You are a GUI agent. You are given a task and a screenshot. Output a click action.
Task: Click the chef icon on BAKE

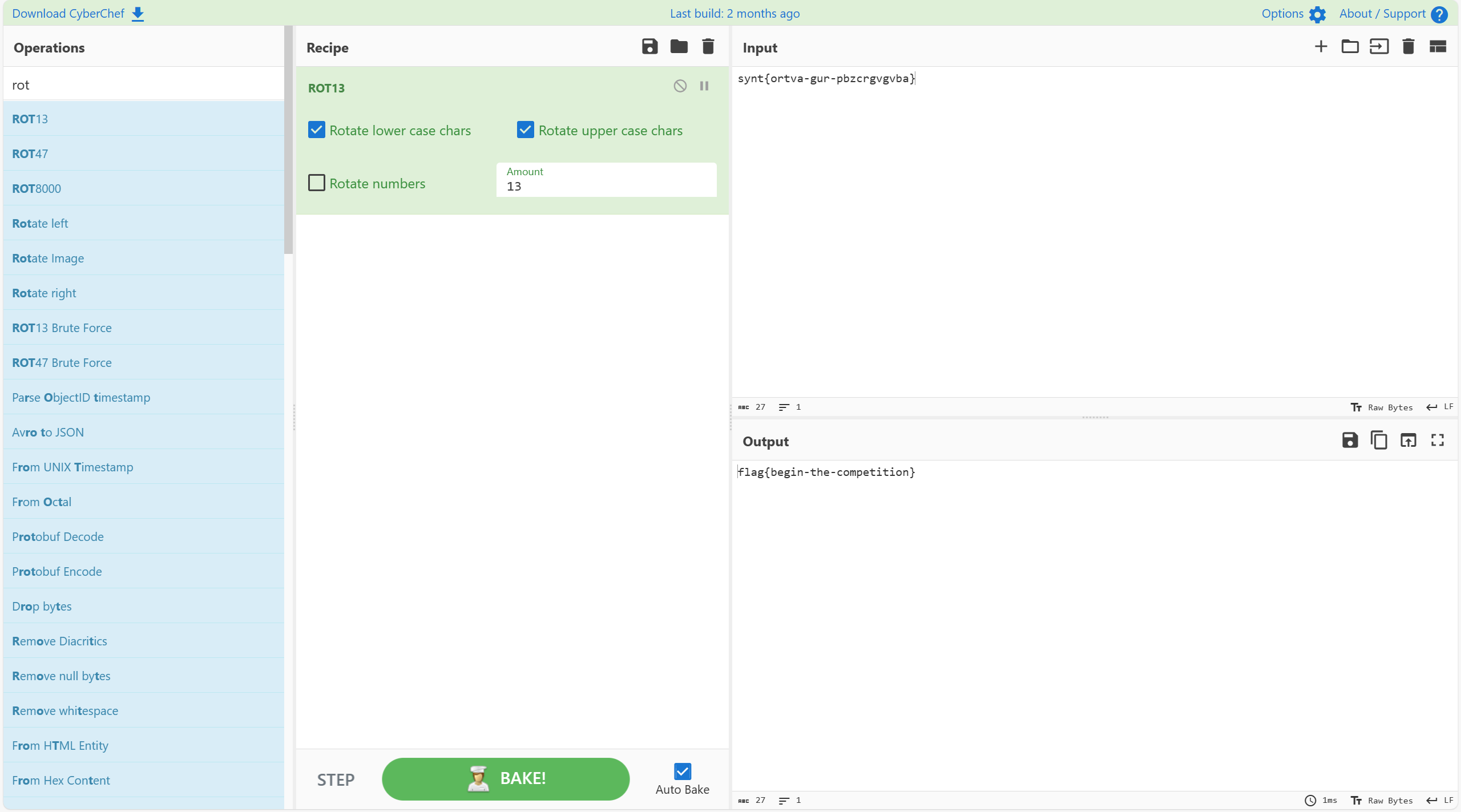478,779
